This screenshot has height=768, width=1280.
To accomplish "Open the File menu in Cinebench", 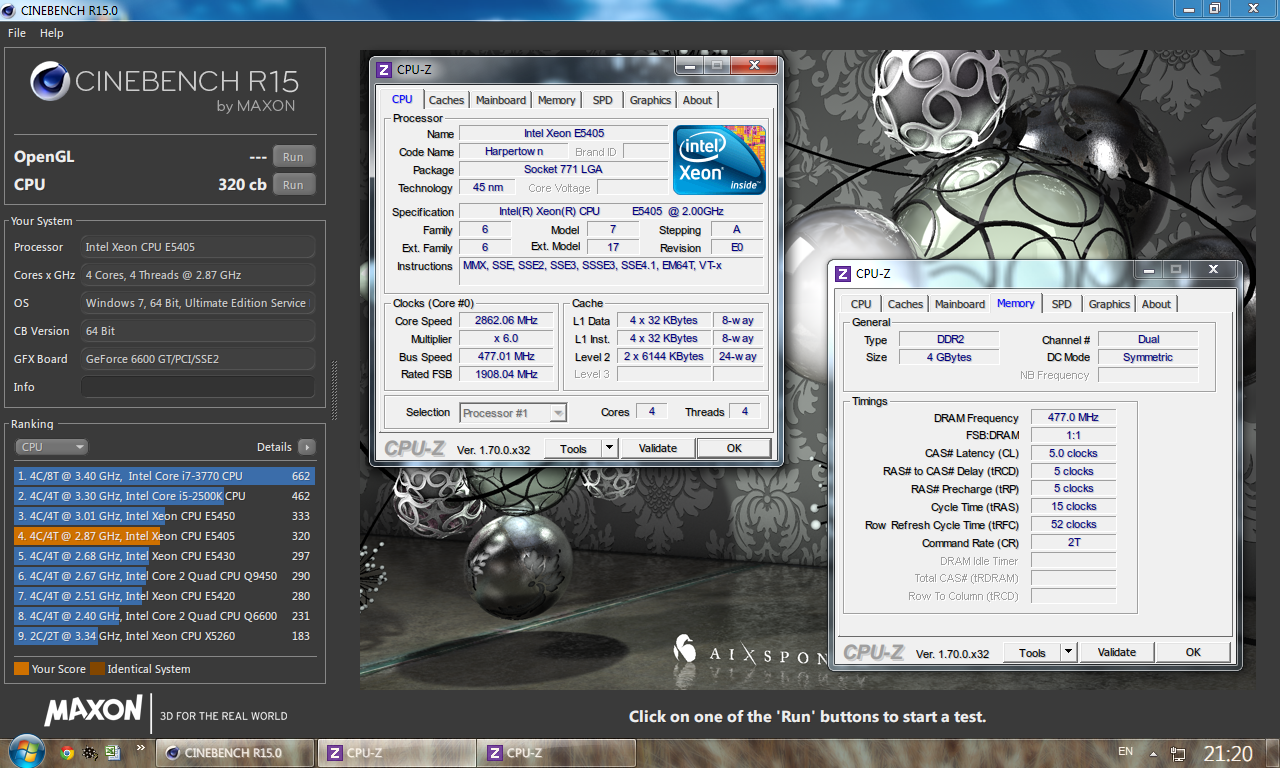I will pyautogui.click(x=17, y=33).
